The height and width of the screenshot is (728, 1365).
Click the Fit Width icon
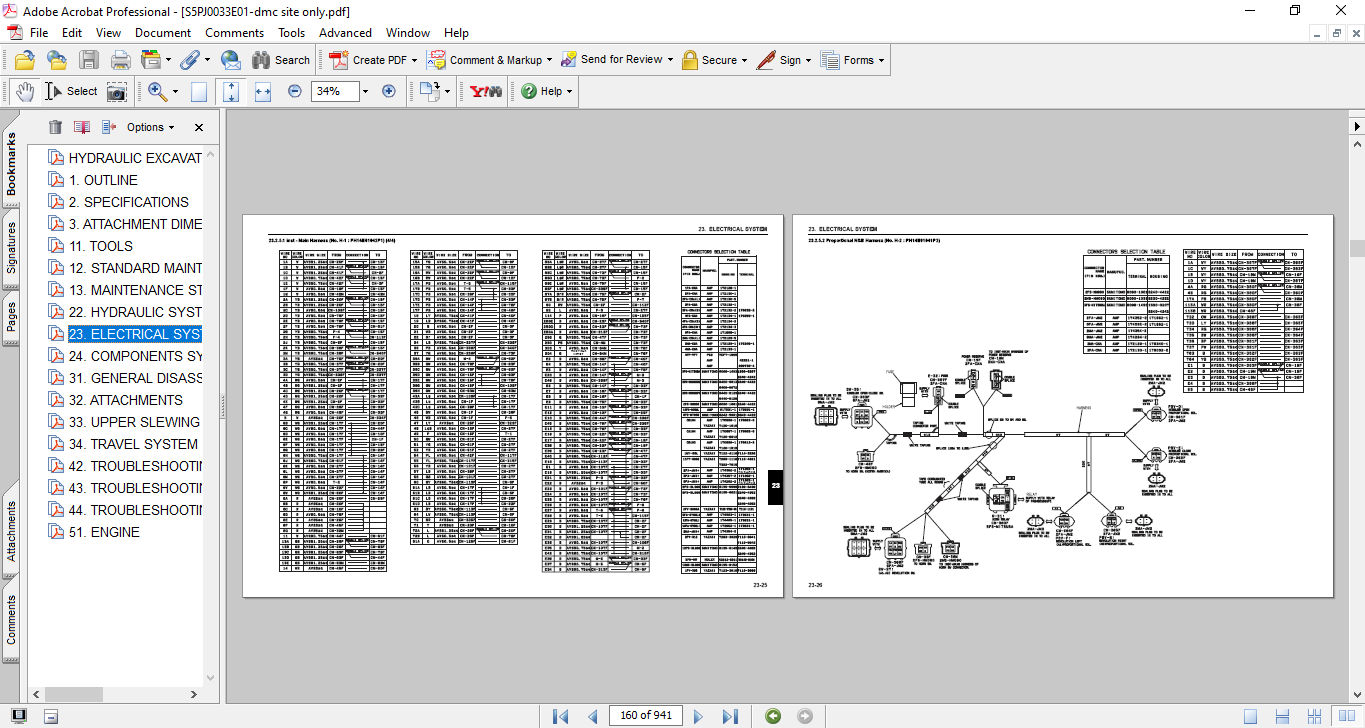tap(263, 91)
